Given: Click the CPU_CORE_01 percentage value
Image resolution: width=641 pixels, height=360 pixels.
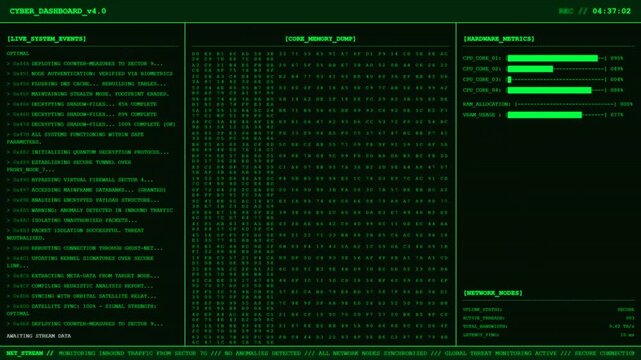Looking at the screenshot, I should click(616, 58).
